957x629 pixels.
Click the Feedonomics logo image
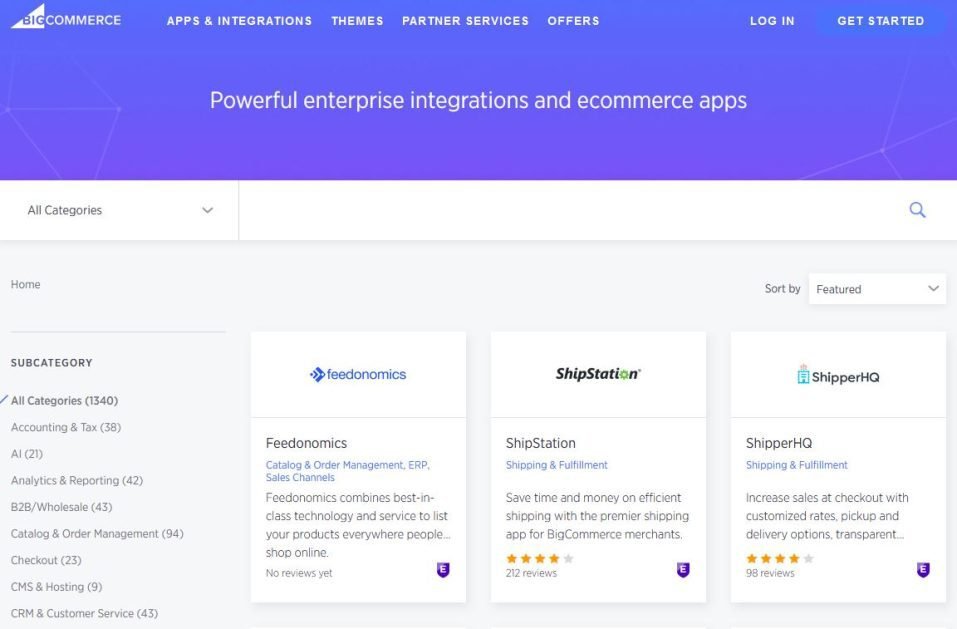tap(358, 375)
